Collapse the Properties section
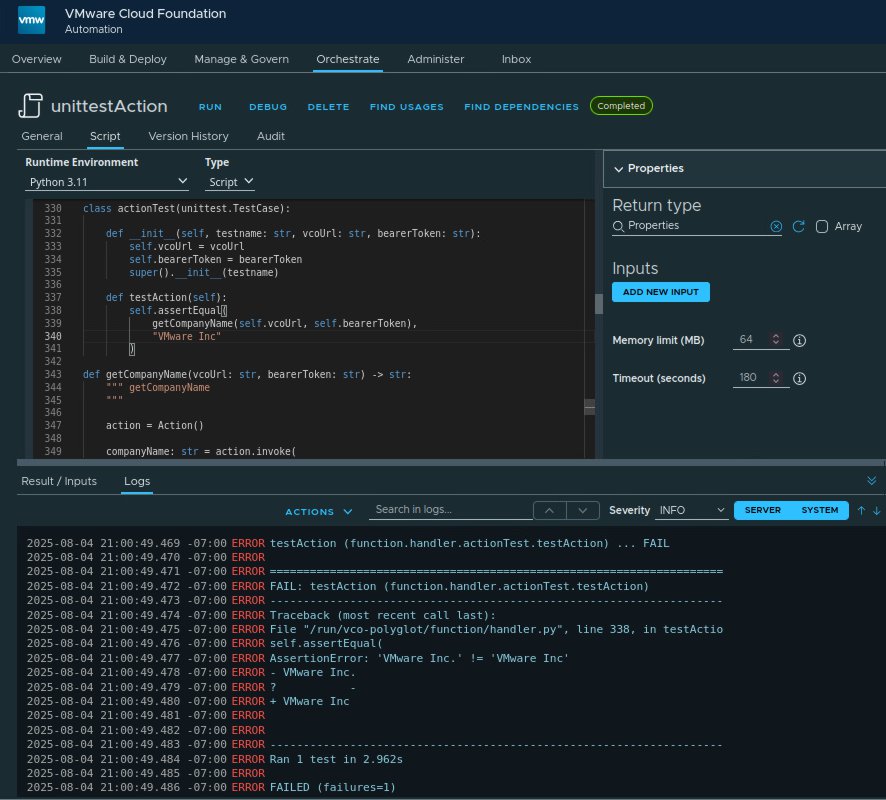The width and height of the screenshot is (886, 800). coord(619,169)
